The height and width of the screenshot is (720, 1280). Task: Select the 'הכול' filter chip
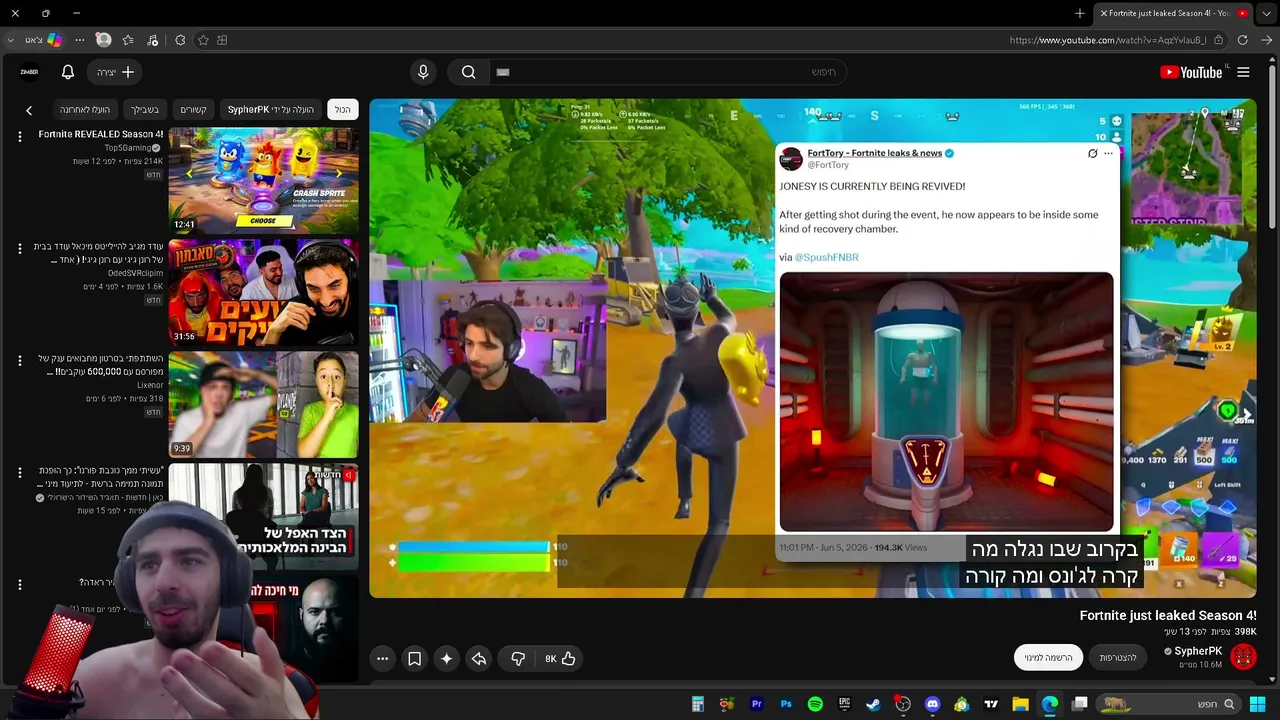tap(342, 109)
